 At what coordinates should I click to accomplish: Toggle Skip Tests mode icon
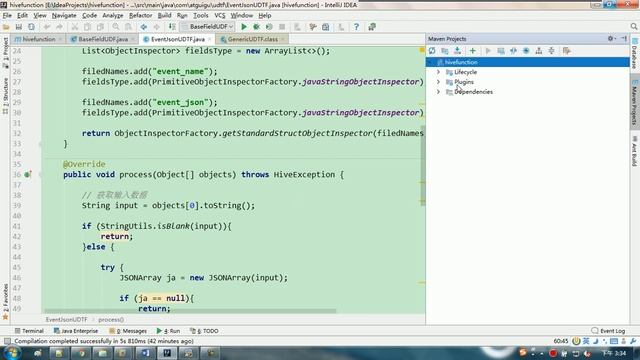[526, 51]
